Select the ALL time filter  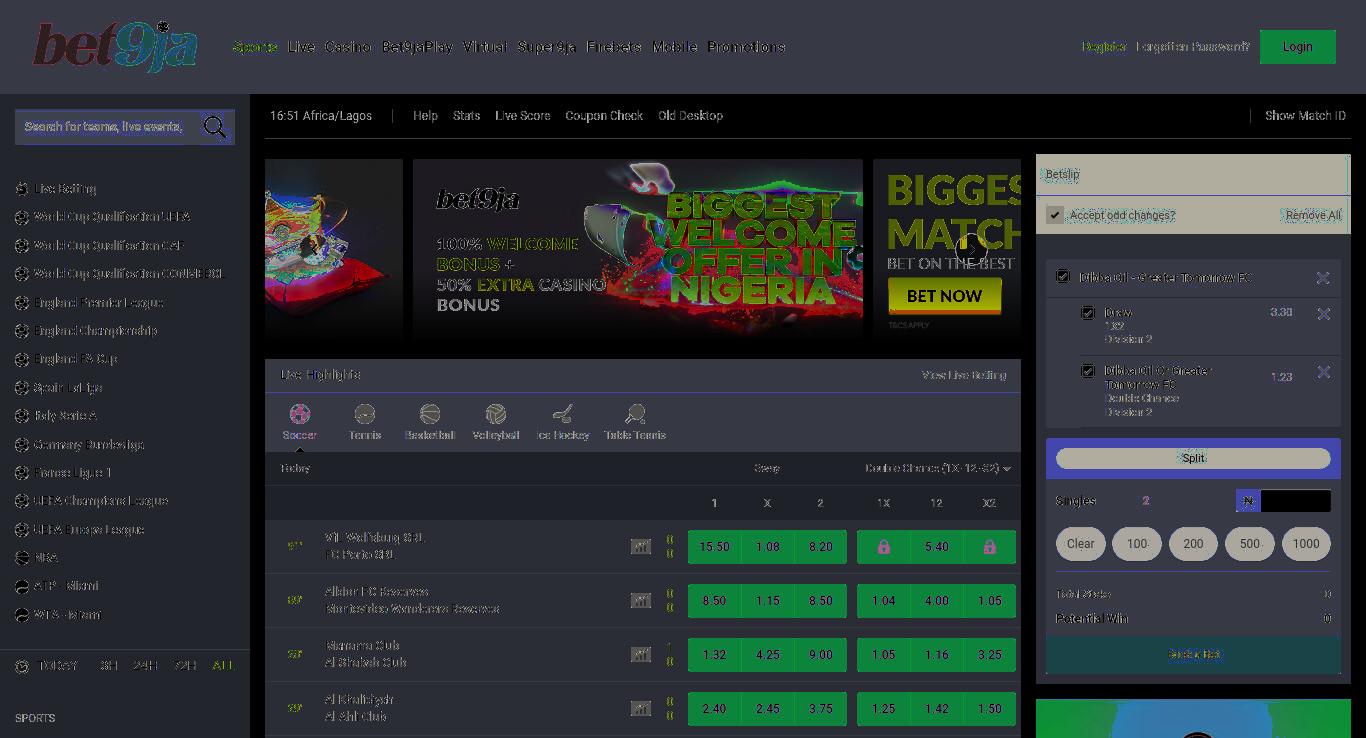pos(223,665)
